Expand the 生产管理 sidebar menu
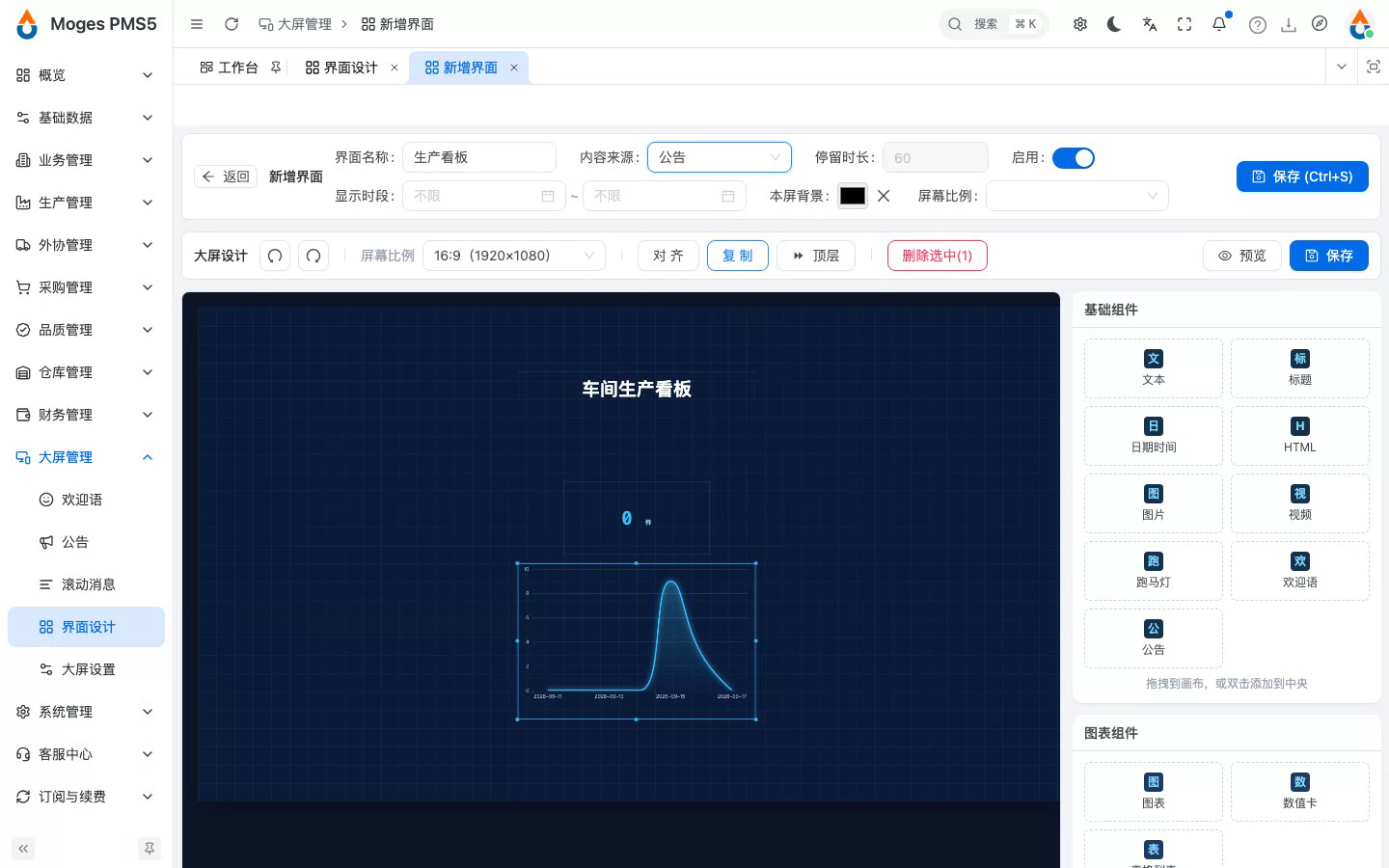The image size is (1389, 868). coord(86,203)
